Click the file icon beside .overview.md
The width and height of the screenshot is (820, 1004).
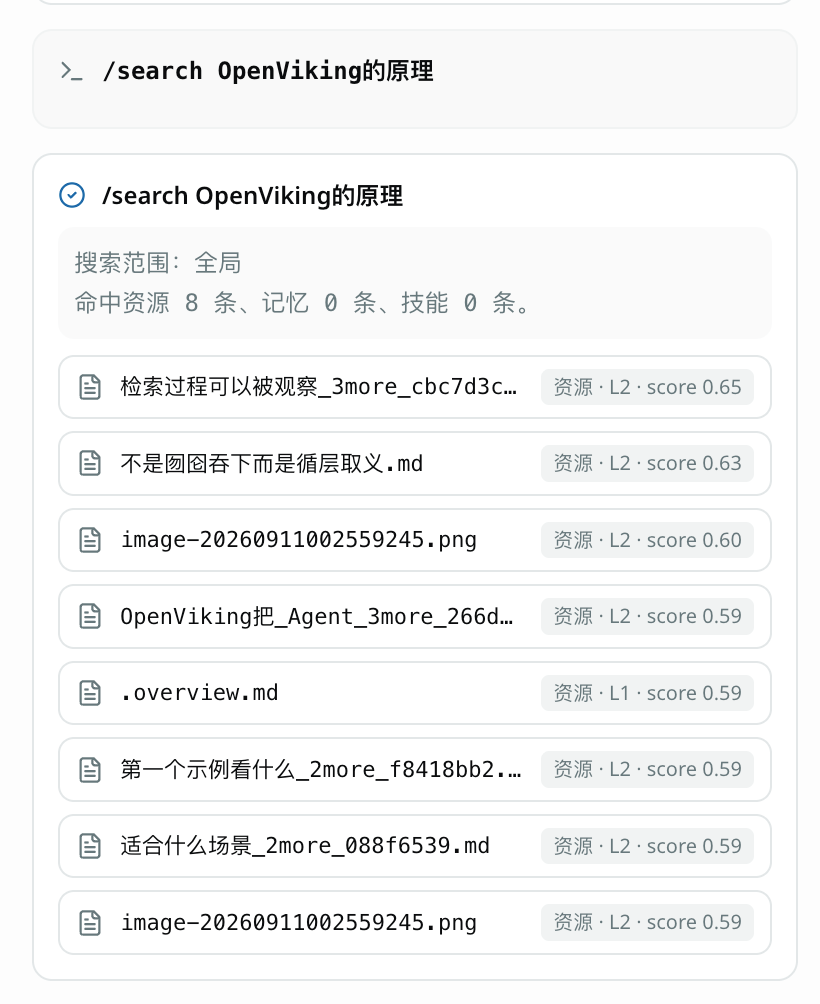90,693
